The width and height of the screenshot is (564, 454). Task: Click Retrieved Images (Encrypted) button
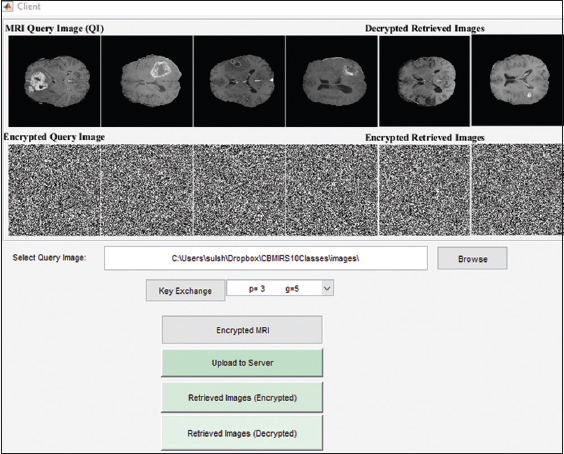(242, 398)
